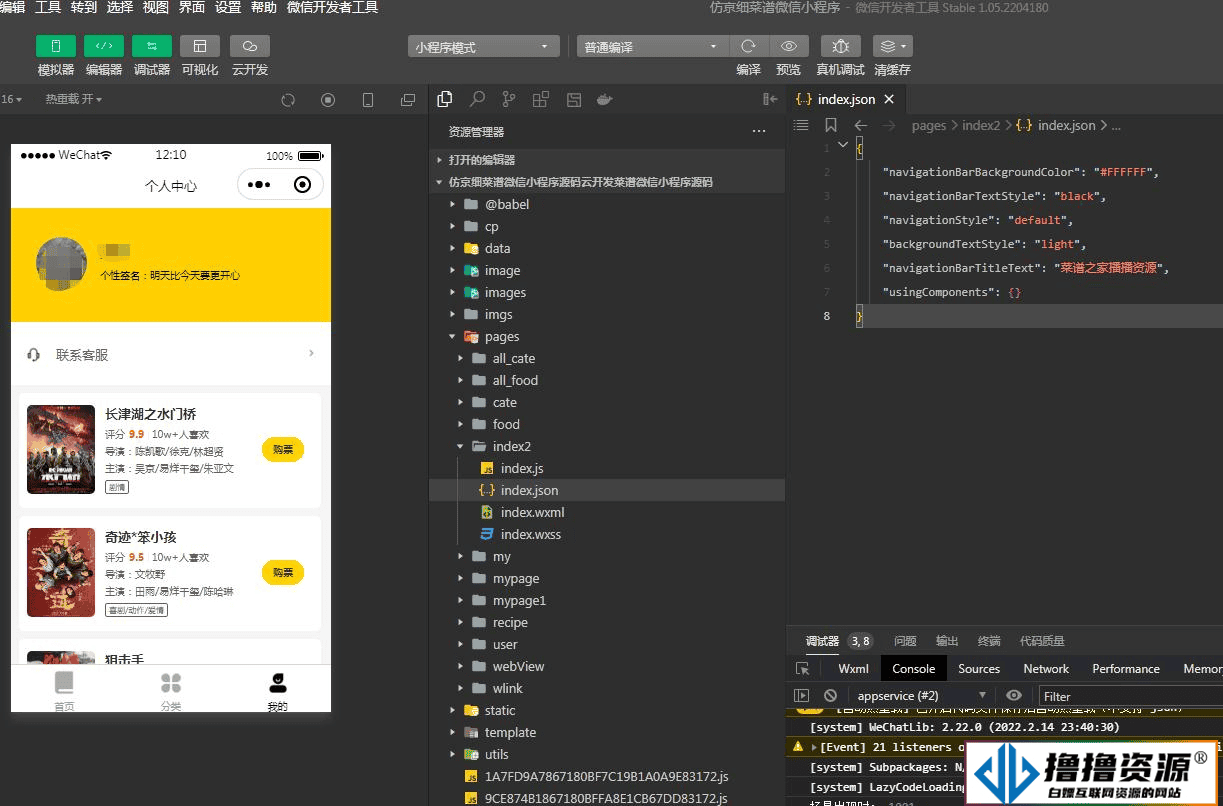
Task: Toggle the 编辑器 editor panel button
Action: 104,46
